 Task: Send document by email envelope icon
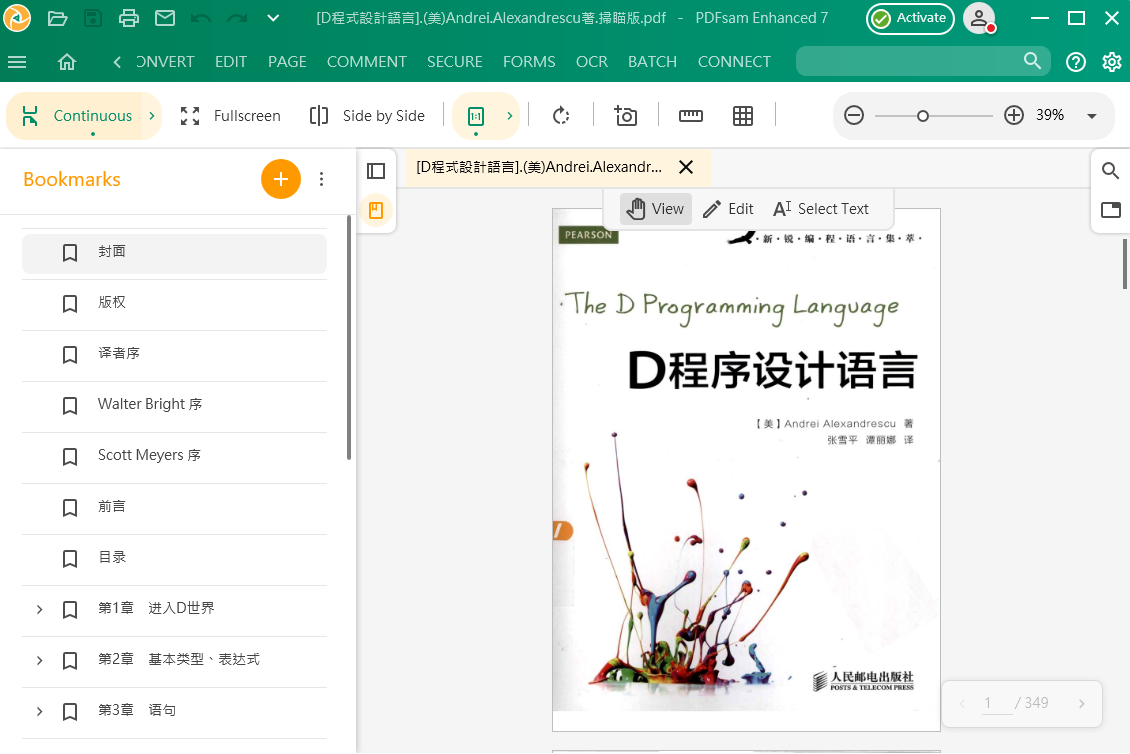165,18
